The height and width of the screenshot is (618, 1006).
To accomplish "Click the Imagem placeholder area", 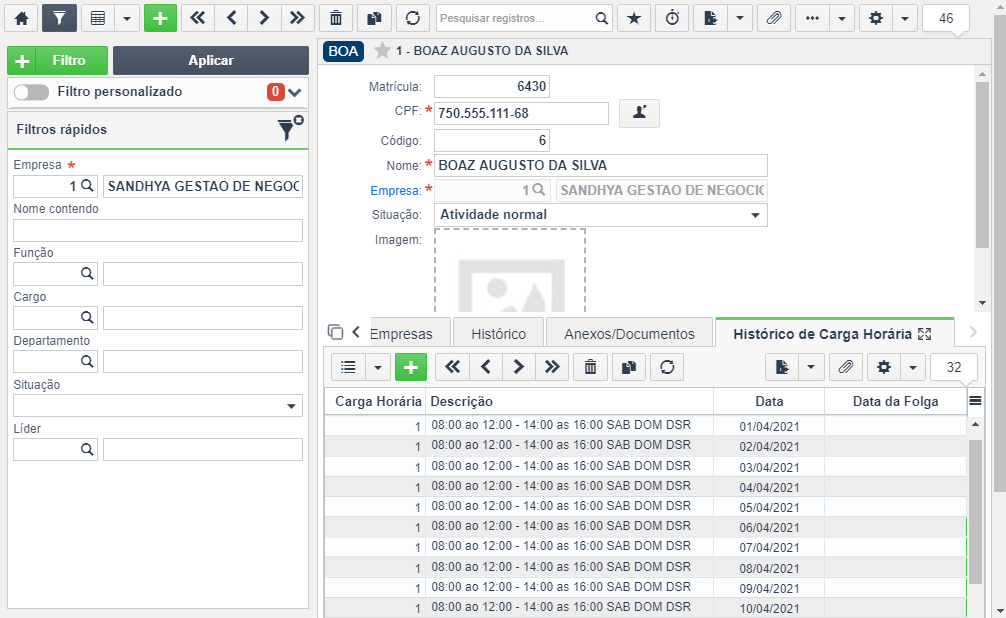I will pyautogui.click(x=510, y=271).
